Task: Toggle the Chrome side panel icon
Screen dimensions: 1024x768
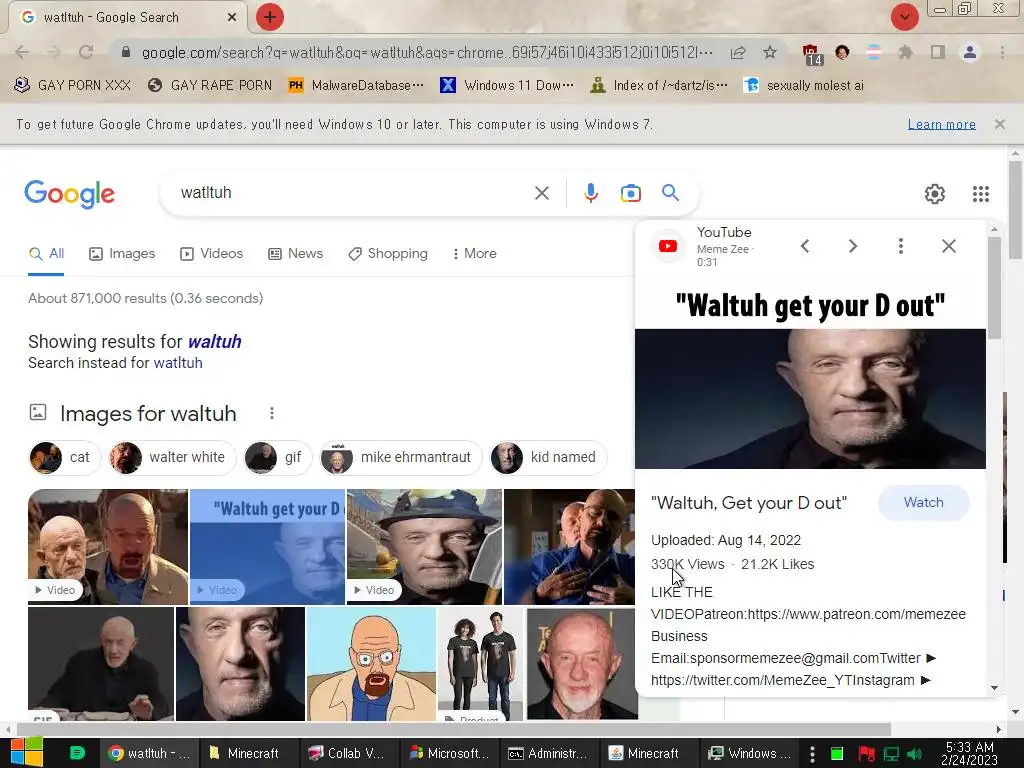Action: (x=938, y=52)
